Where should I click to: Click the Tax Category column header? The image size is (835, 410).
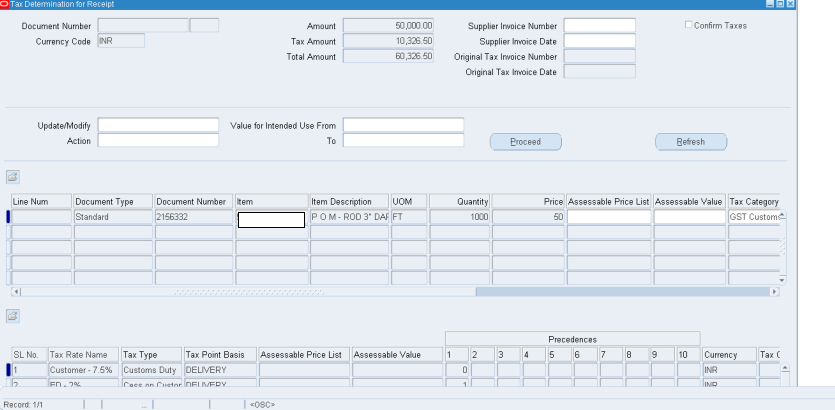pos(754,201)
